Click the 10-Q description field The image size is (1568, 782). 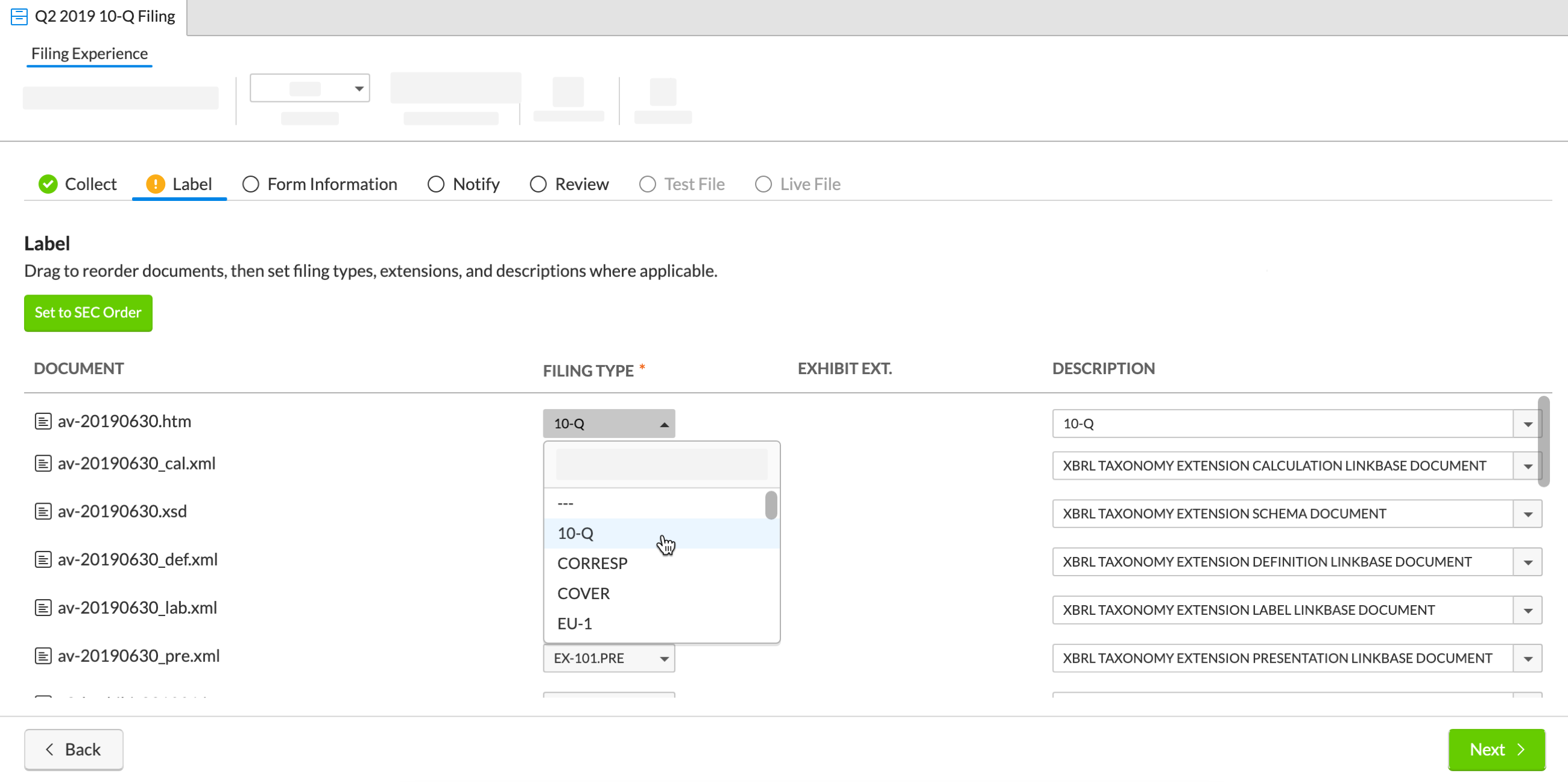[1283, 423]
